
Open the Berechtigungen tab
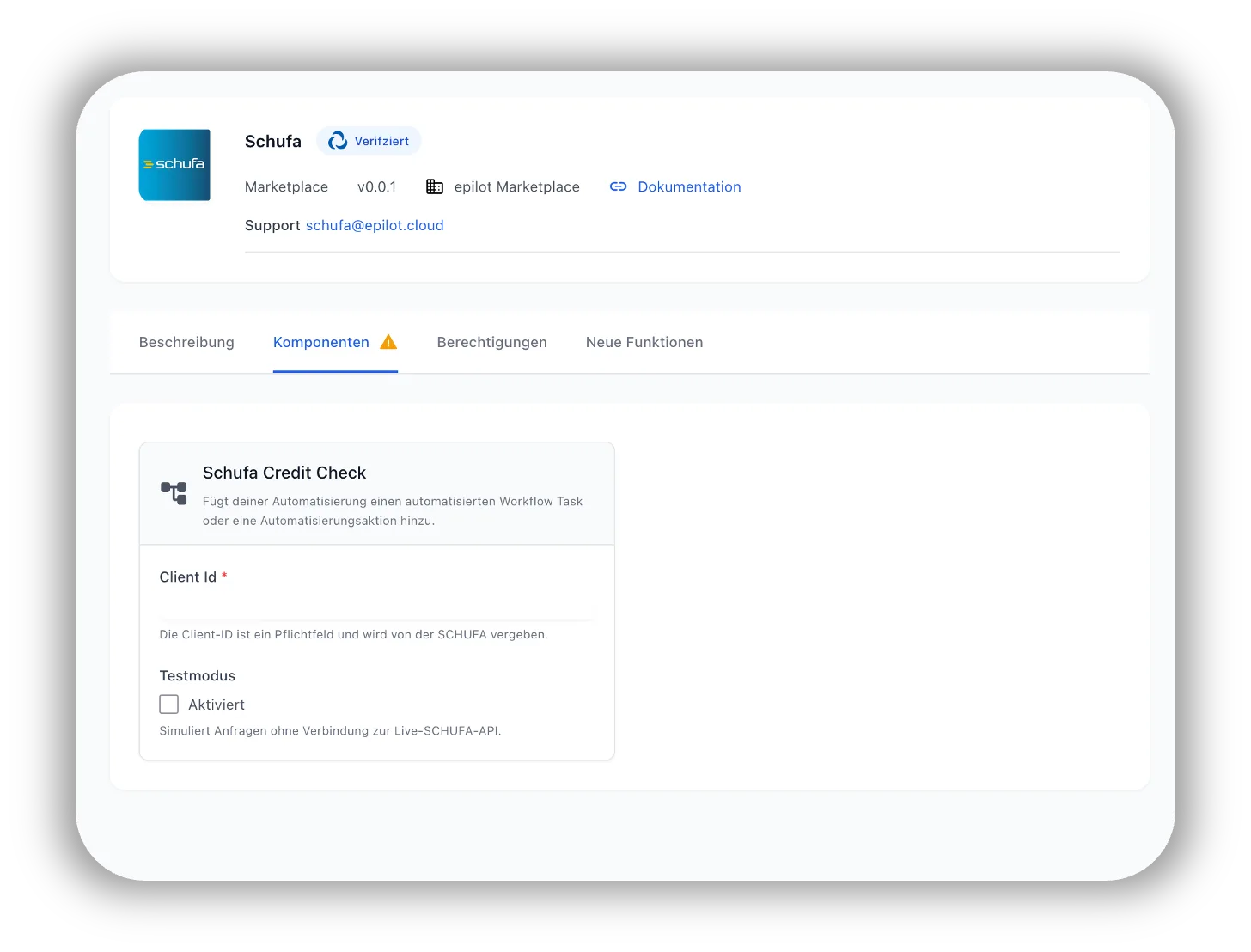click(492, 343)
